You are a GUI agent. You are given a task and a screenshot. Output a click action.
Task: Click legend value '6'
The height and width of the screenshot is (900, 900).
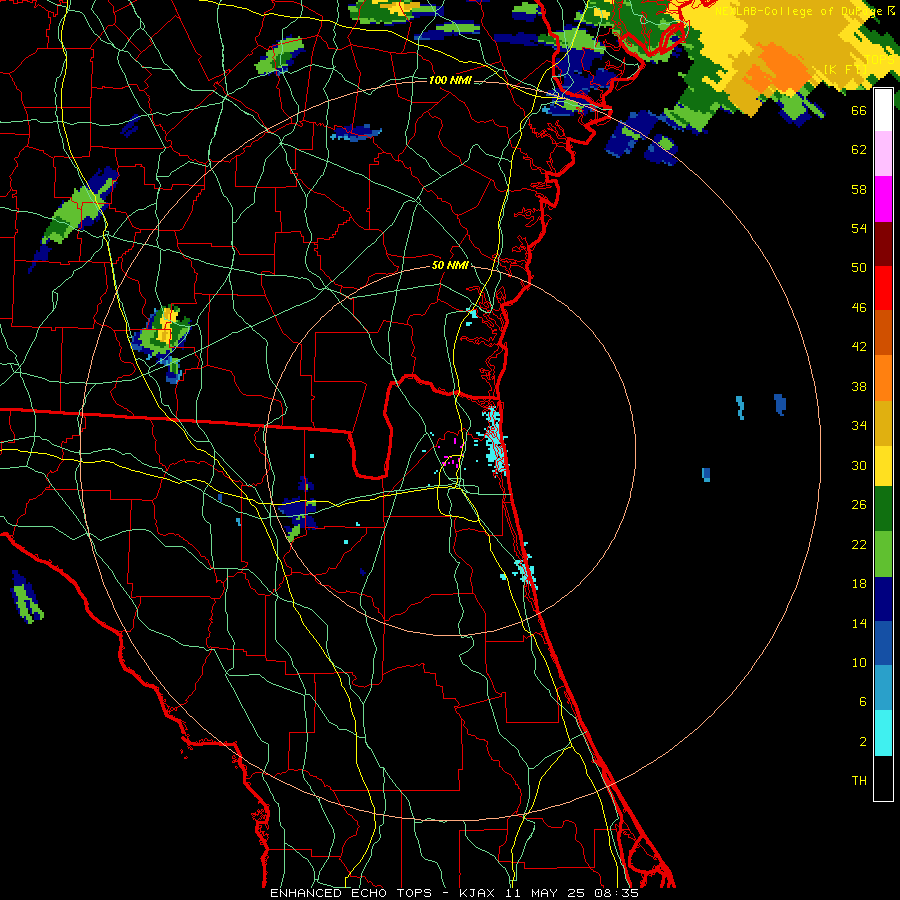click(x=862, y=701)
